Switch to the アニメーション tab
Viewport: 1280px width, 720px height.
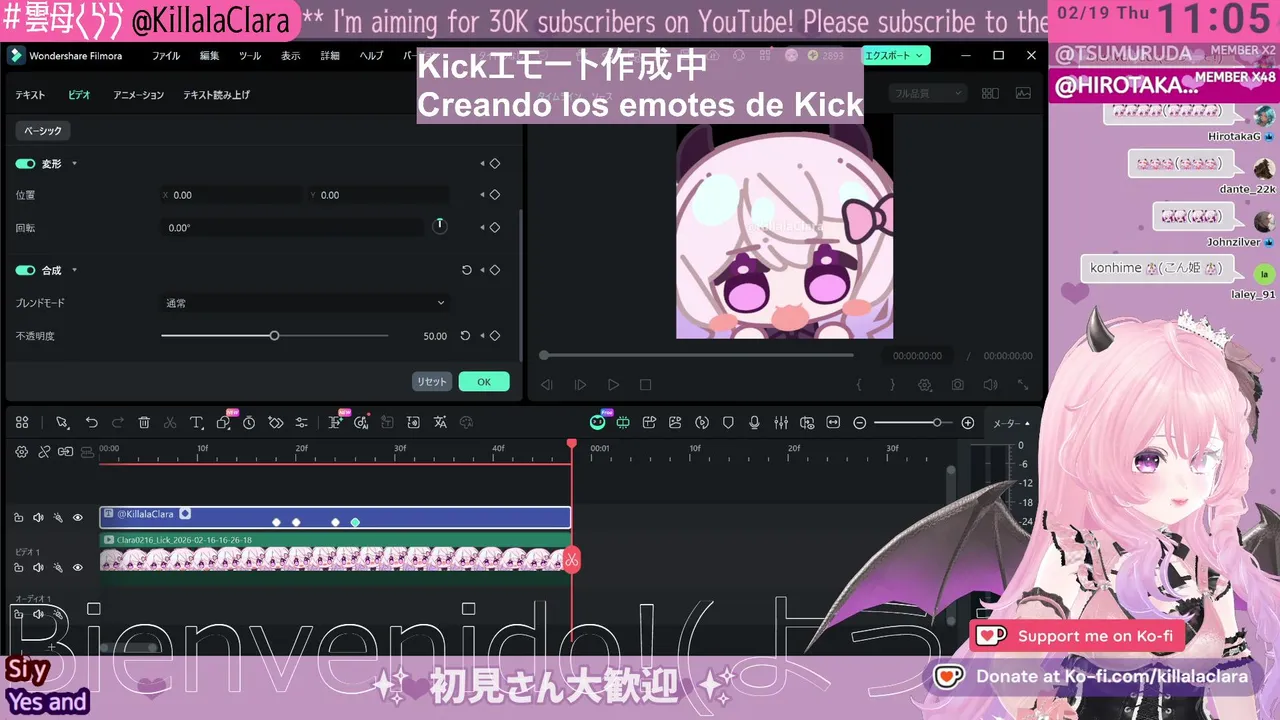click(x=138, y=95)
